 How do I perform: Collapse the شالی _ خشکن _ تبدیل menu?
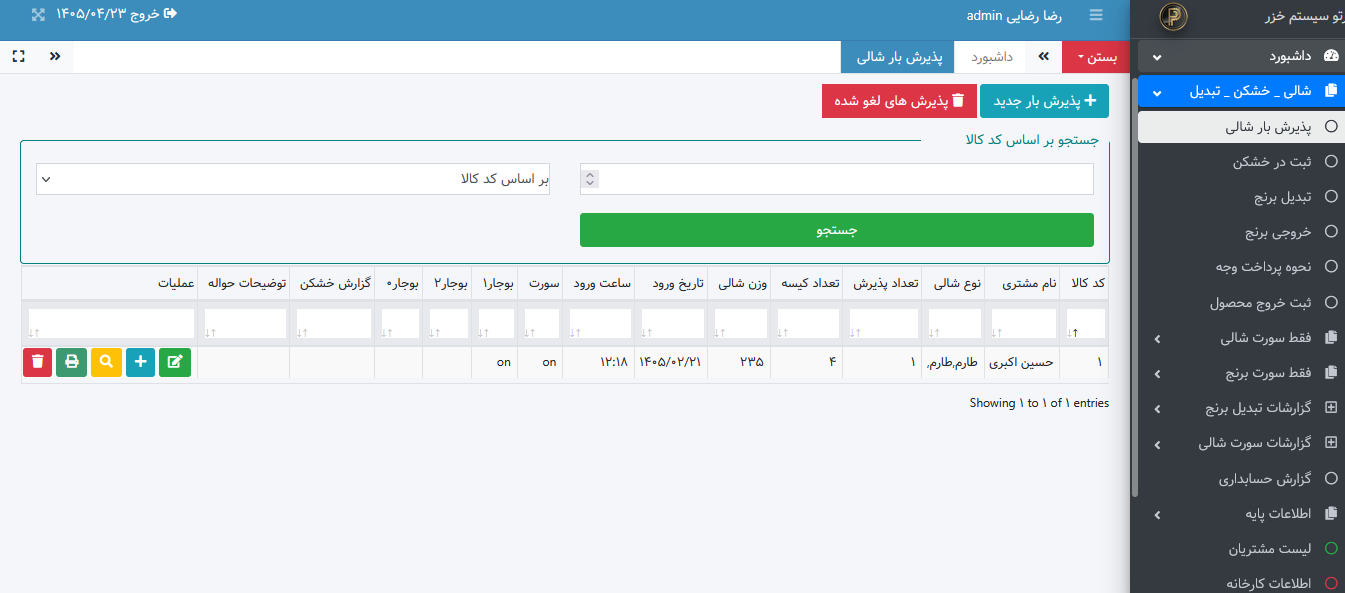click(1241, 91)
